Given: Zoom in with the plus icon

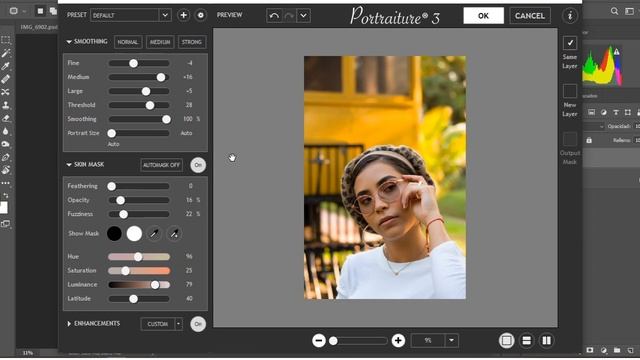Looking at the screenshot, I should pos(398,340).
